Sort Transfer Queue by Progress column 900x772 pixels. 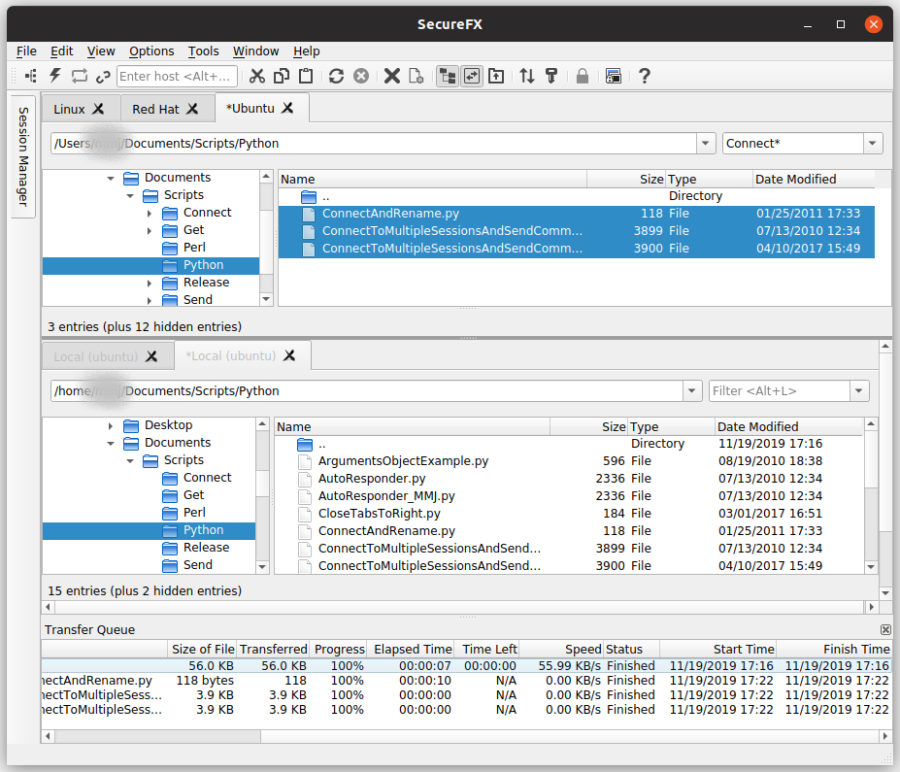pyautogui.click(x=338, y=649)
